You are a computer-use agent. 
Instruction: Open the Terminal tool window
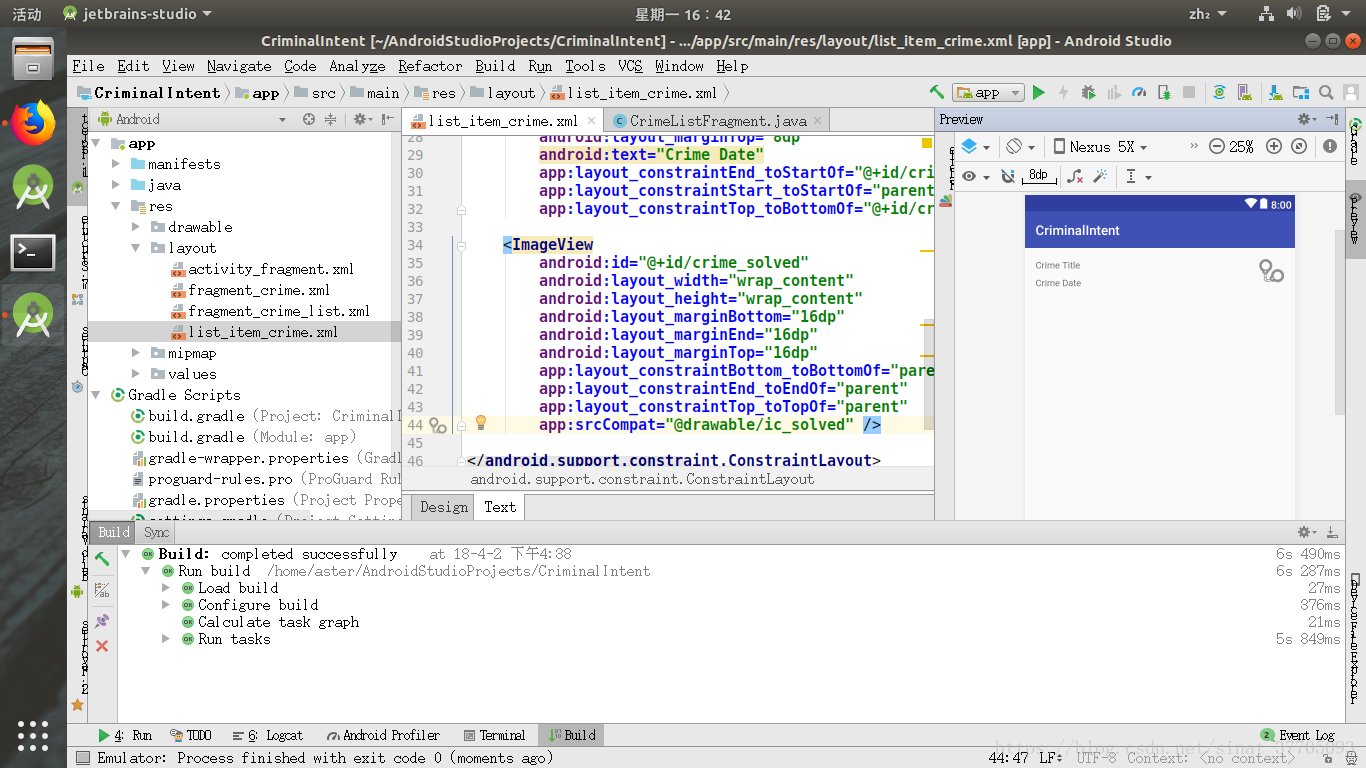click(495, 735)
